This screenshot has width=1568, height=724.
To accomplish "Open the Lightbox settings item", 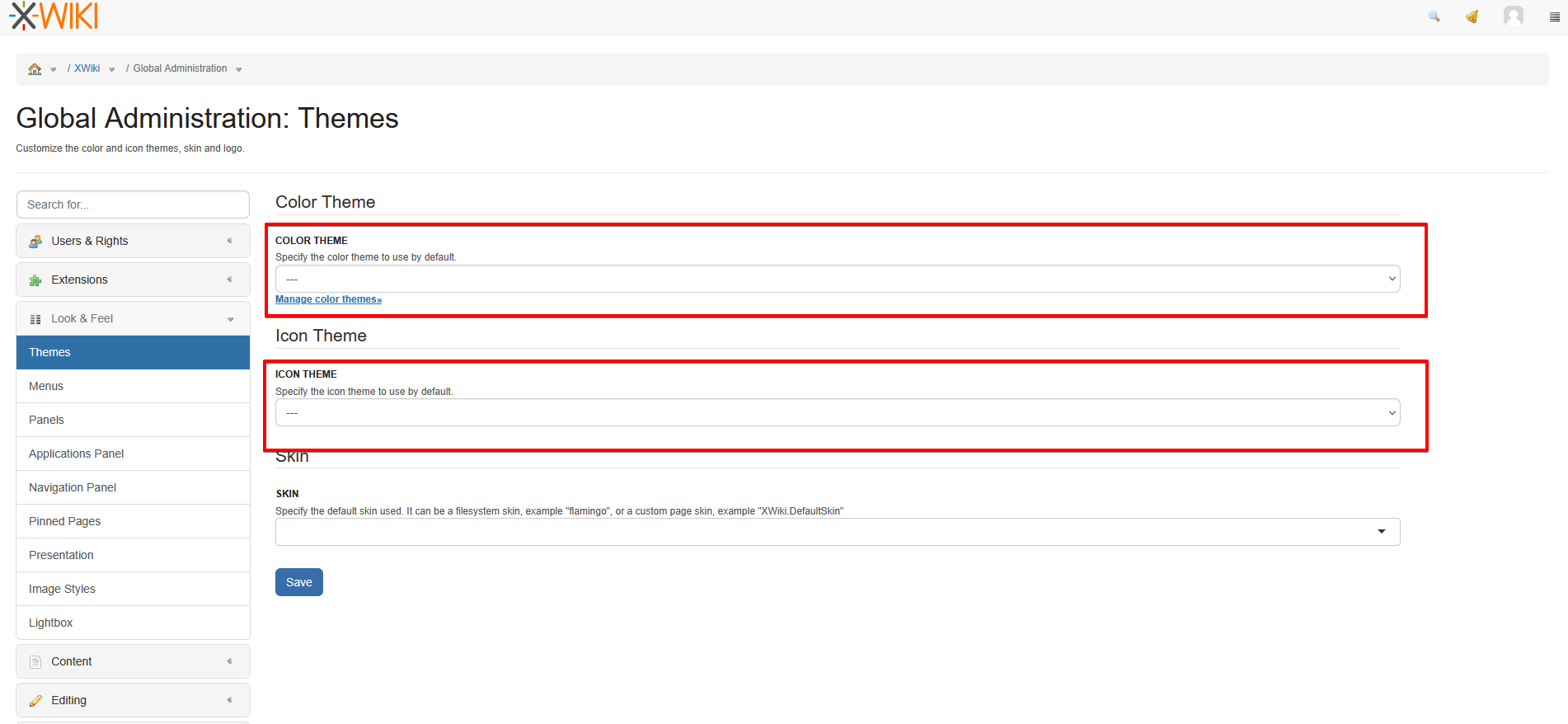I will [x=133, y=623].
